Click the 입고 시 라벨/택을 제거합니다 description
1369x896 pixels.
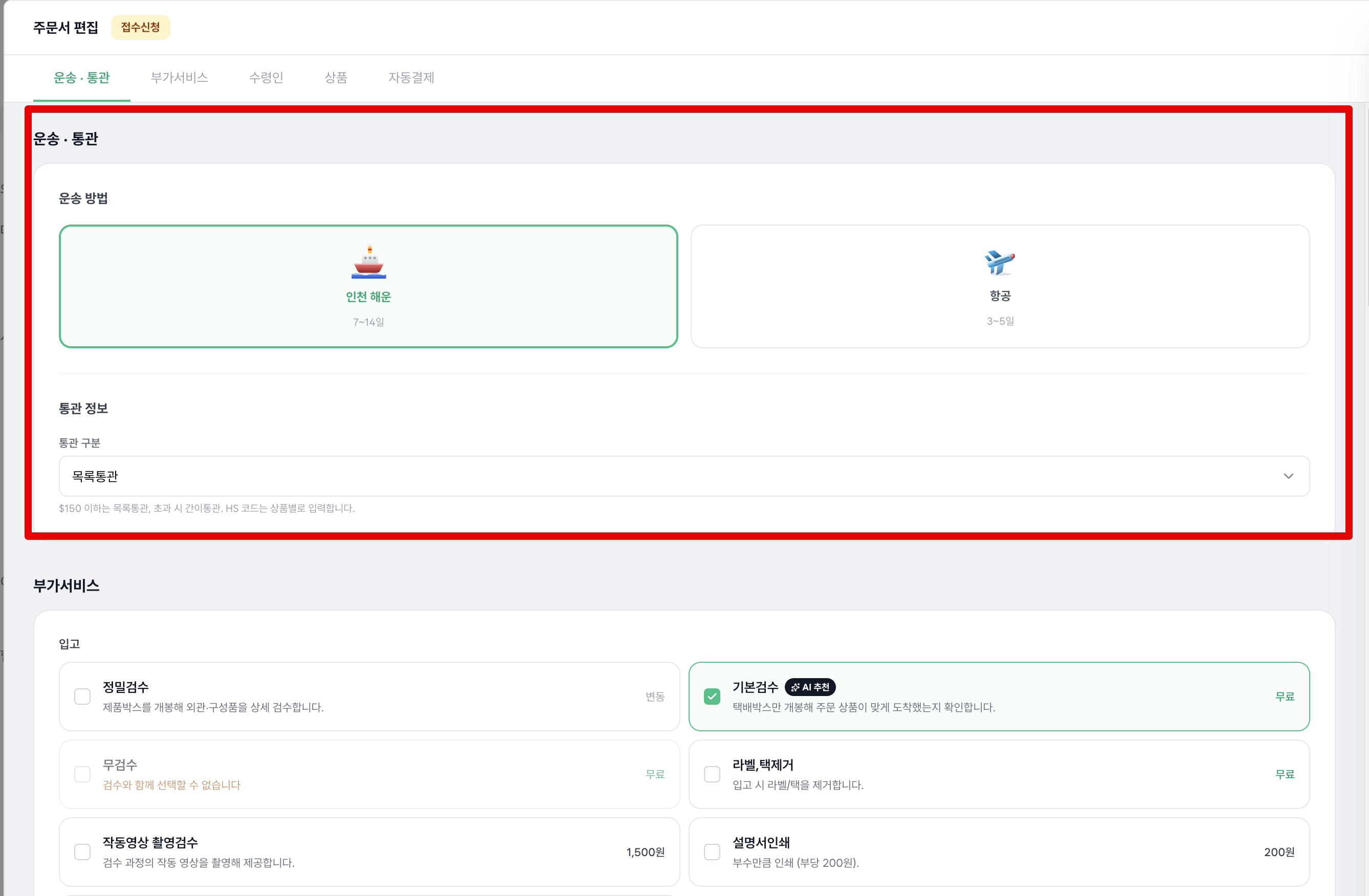point(798,785)
